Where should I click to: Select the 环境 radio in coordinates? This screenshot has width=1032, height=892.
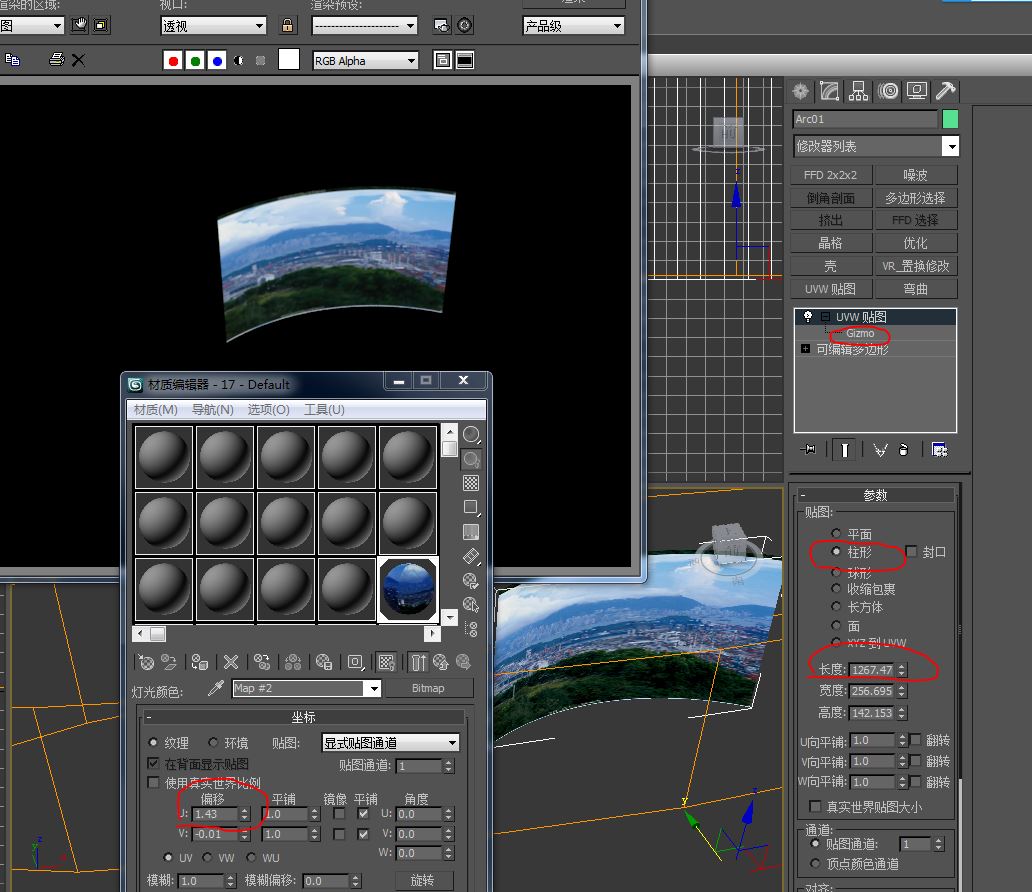[213, 742]
